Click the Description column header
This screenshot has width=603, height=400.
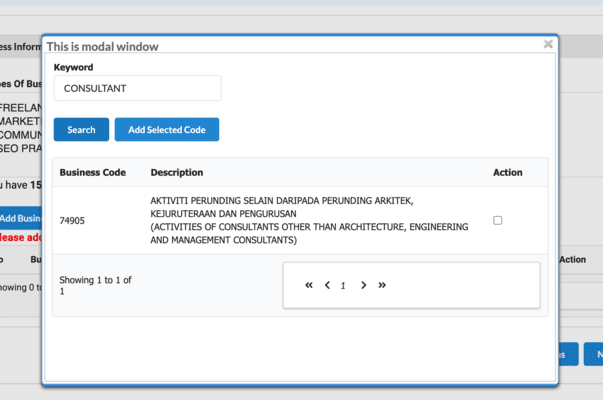pos(177,172)
